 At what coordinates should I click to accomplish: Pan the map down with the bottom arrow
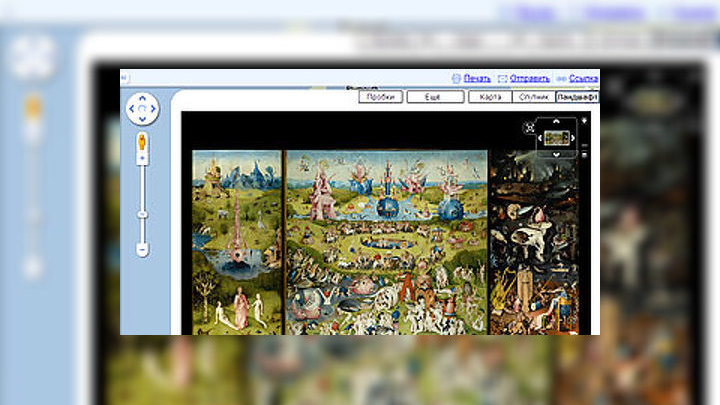[x=142, y=119]
